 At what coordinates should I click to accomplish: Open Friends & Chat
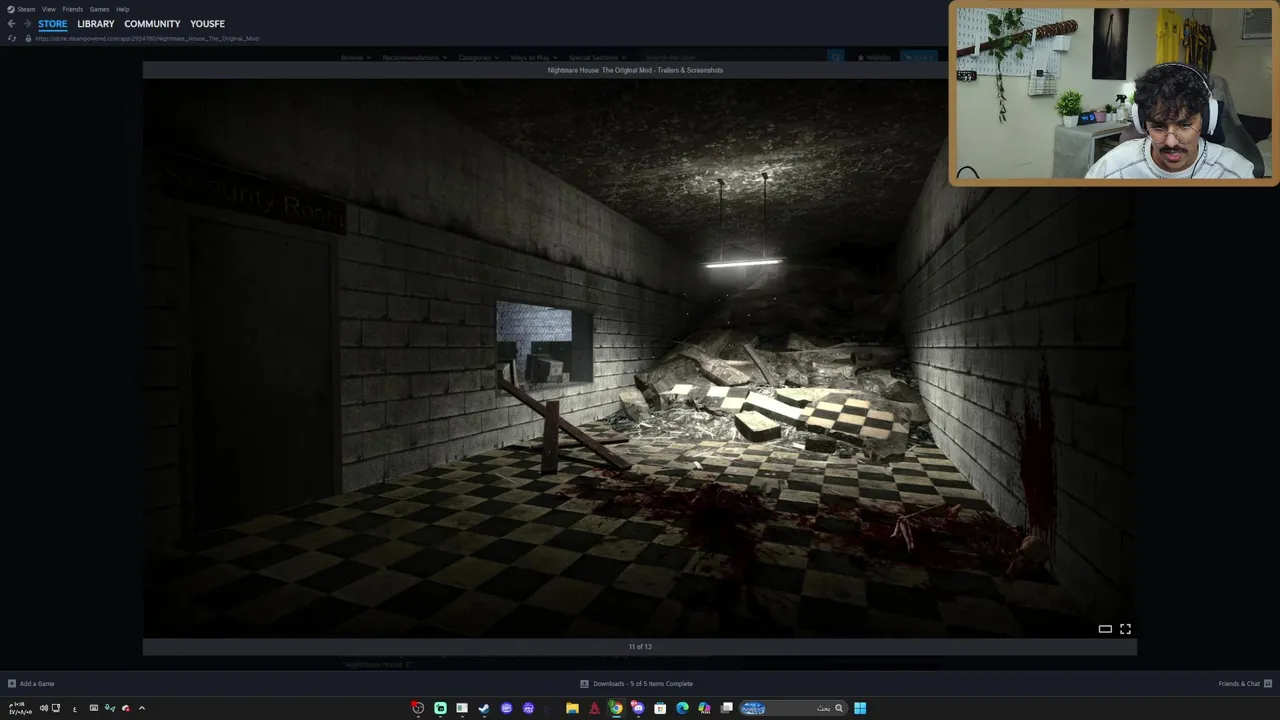(1245, 684)
